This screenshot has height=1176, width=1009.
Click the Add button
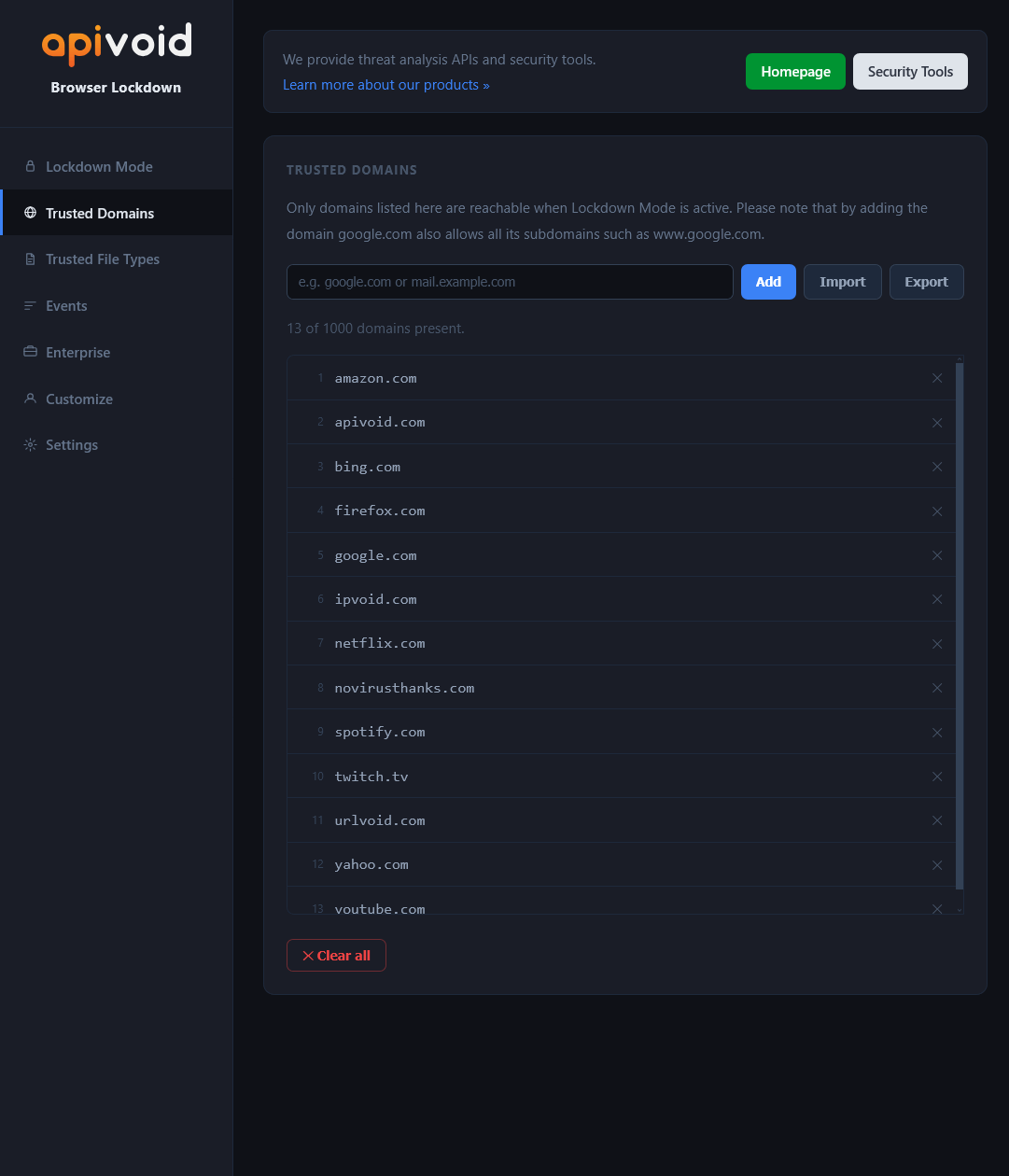(x=768, y=281)
